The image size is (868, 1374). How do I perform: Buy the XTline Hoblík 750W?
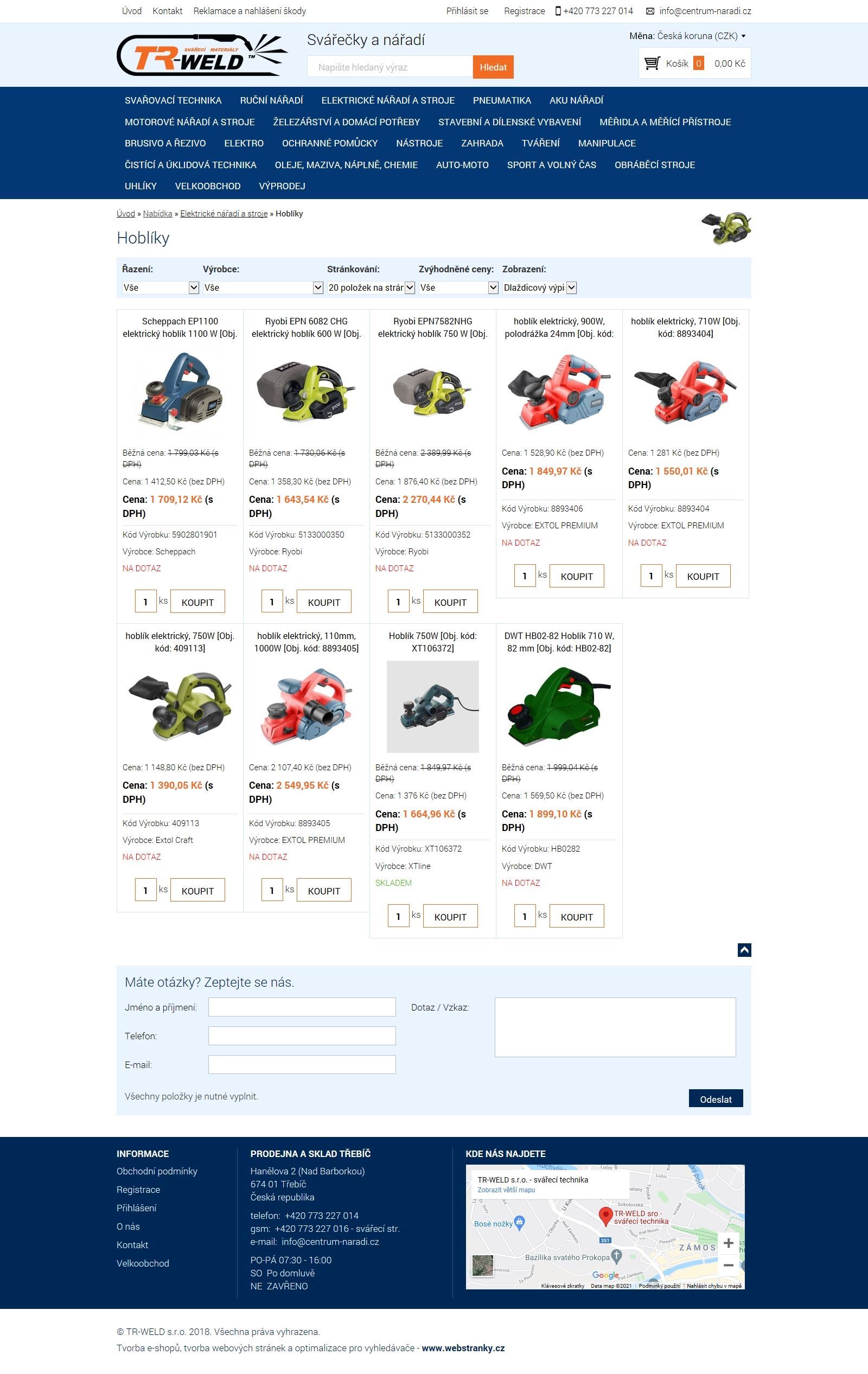(x=450, y=916)
